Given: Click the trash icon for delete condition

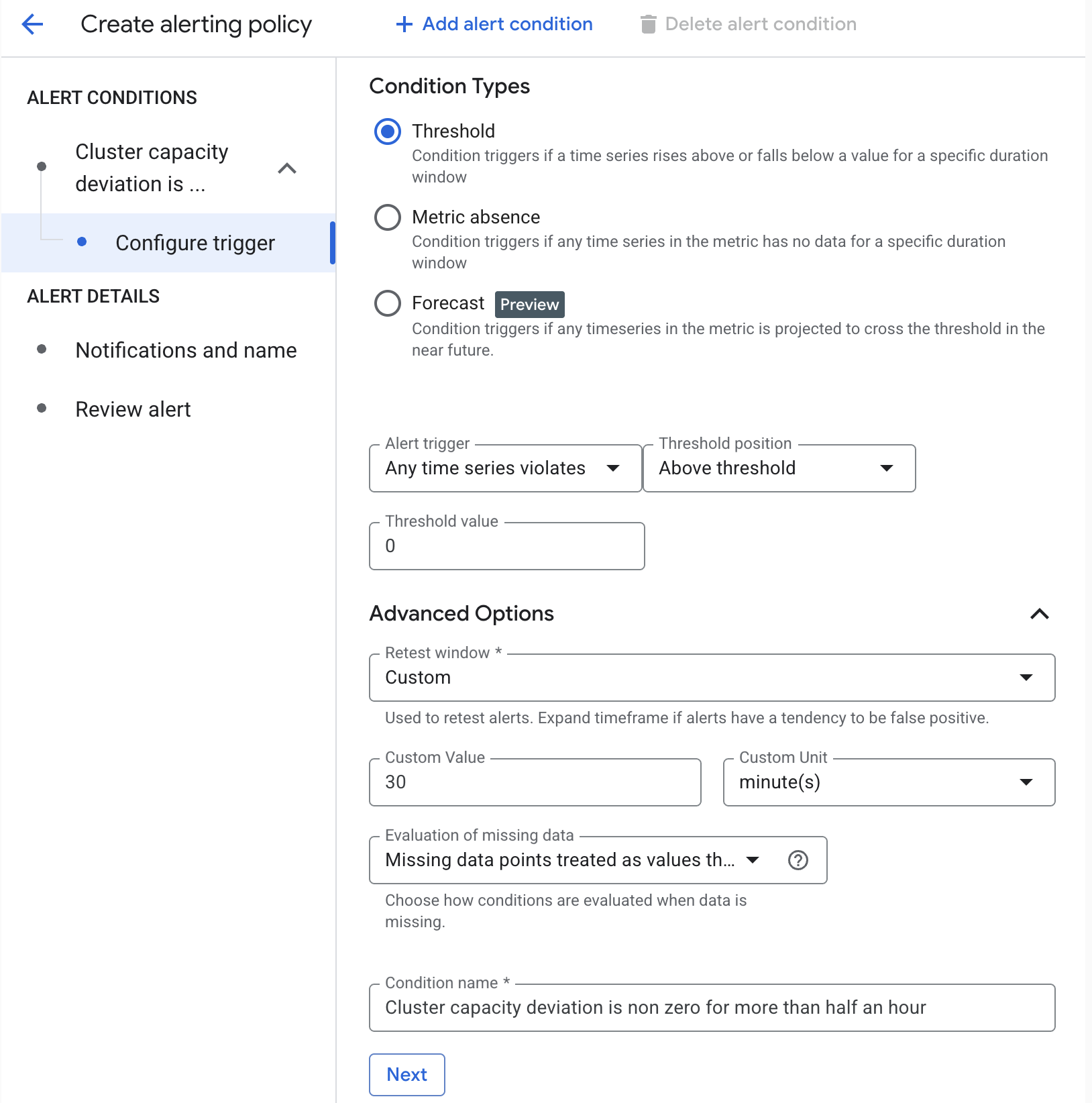Looking at the screenshot, I should tap(648, 25).
